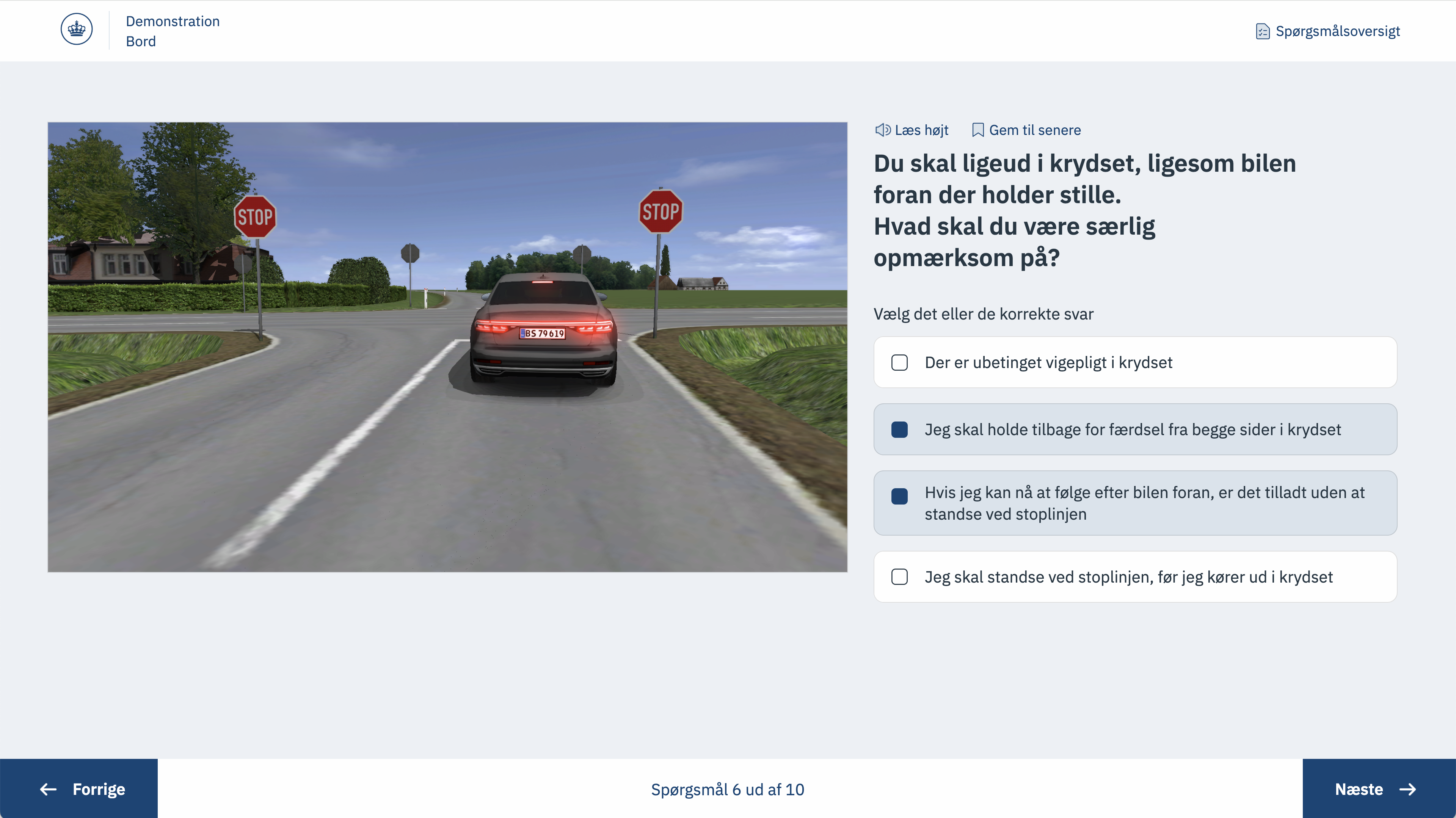
Task: Click the Læs højt text link
Action: pos(921,130)
